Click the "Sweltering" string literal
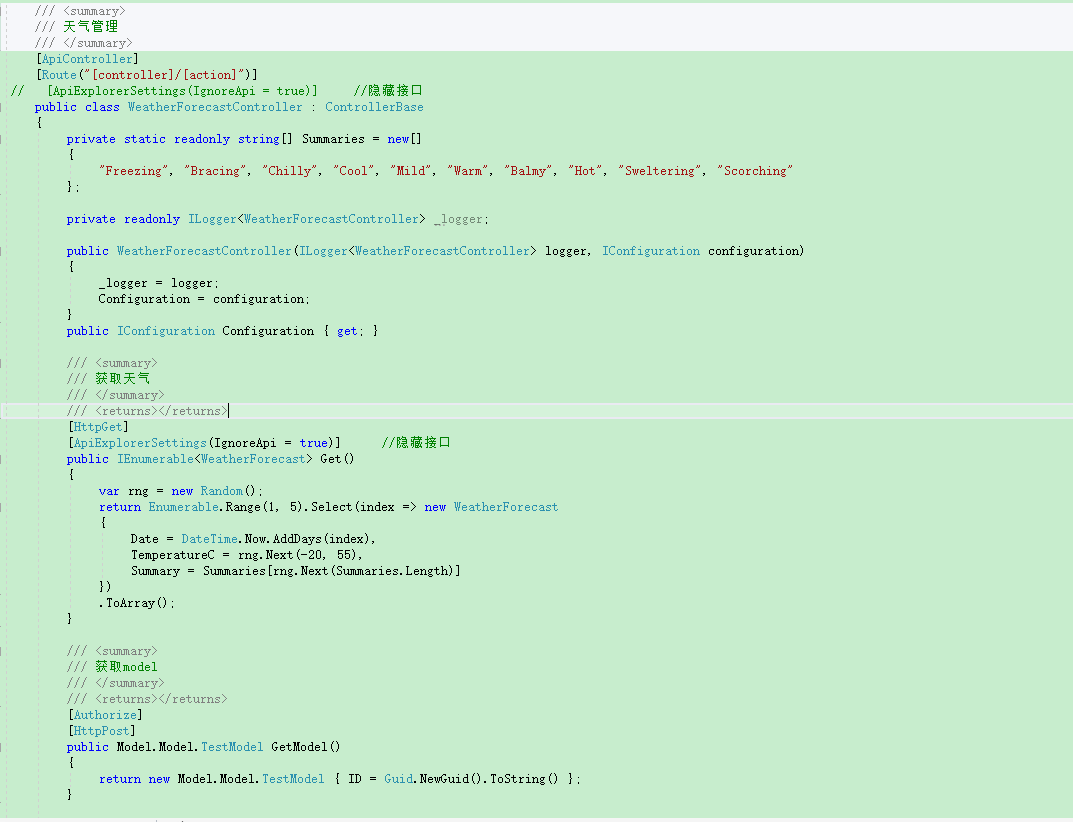 pyautogui.click(x=660, y=171)
